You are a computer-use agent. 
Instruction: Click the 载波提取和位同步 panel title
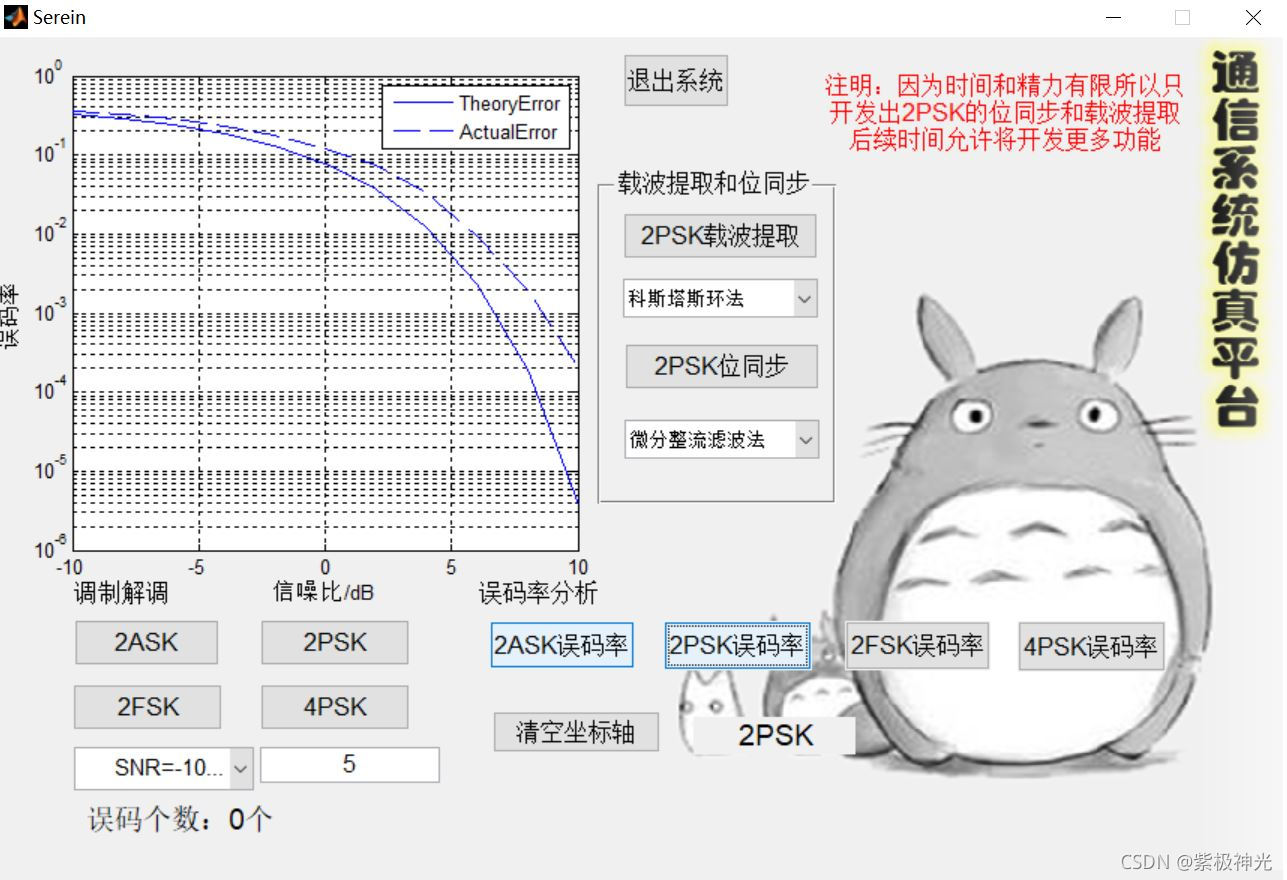point(713,185)
